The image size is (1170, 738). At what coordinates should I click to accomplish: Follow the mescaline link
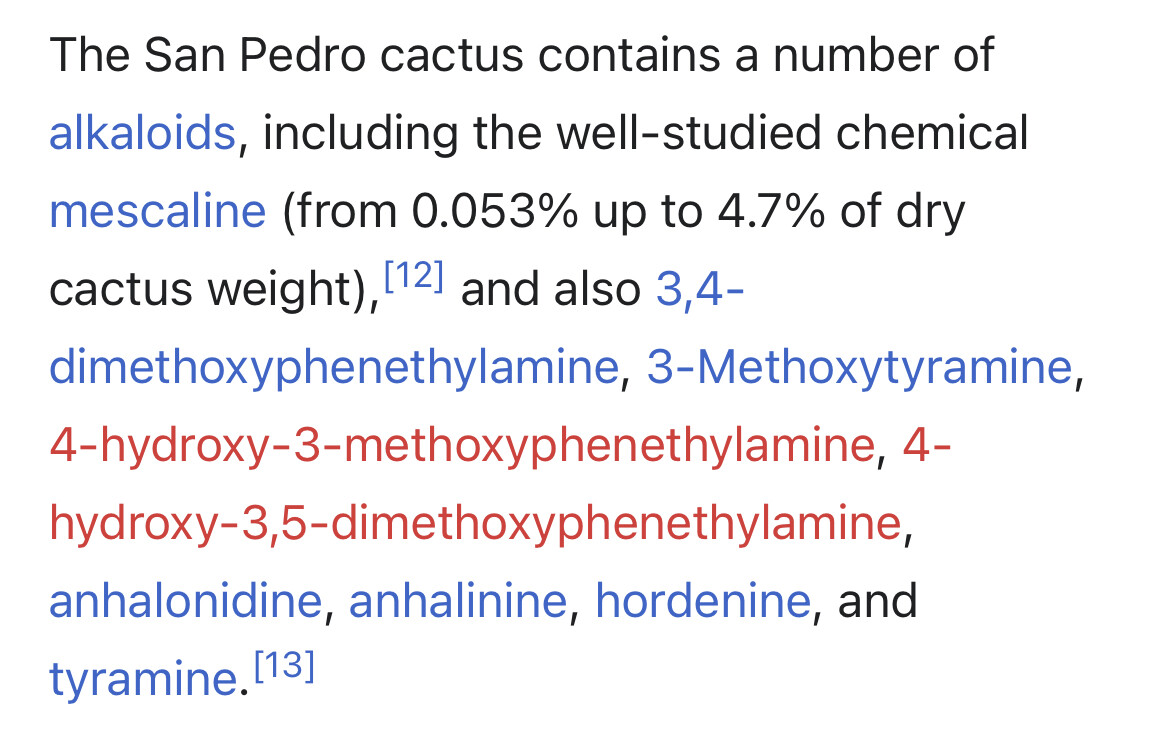point(157,210)
